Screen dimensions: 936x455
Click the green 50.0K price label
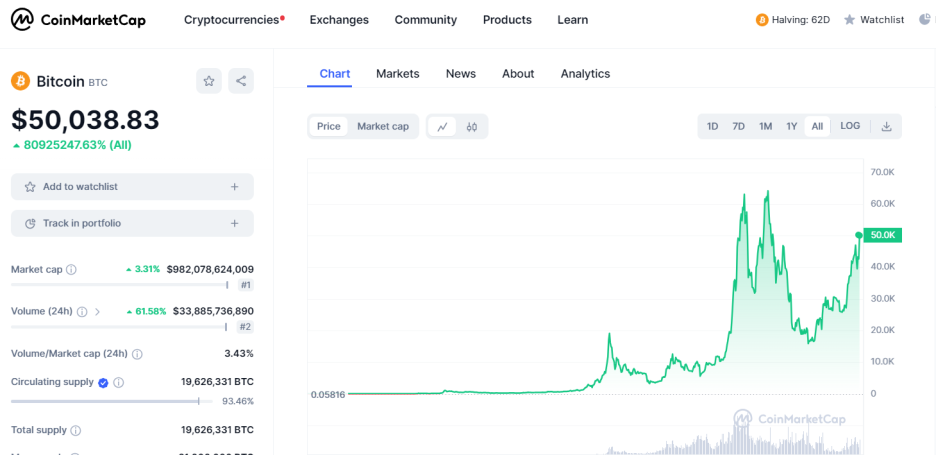point(883,235)
